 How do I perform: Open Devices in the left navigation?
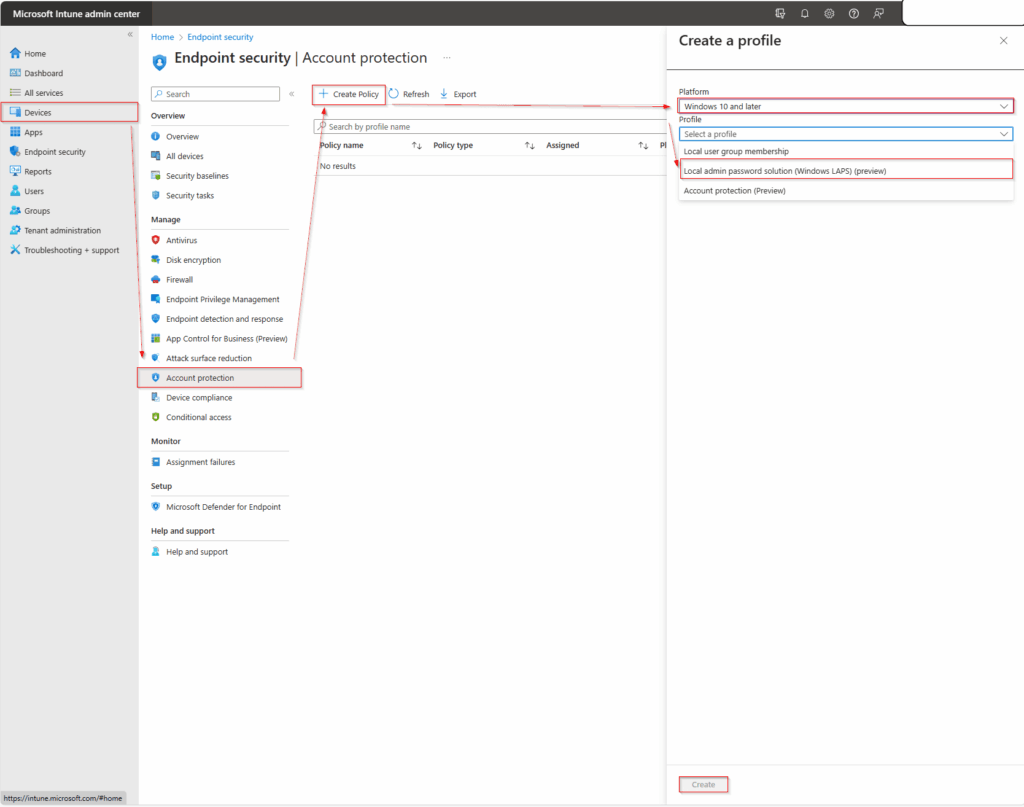(x=38, y=113)
